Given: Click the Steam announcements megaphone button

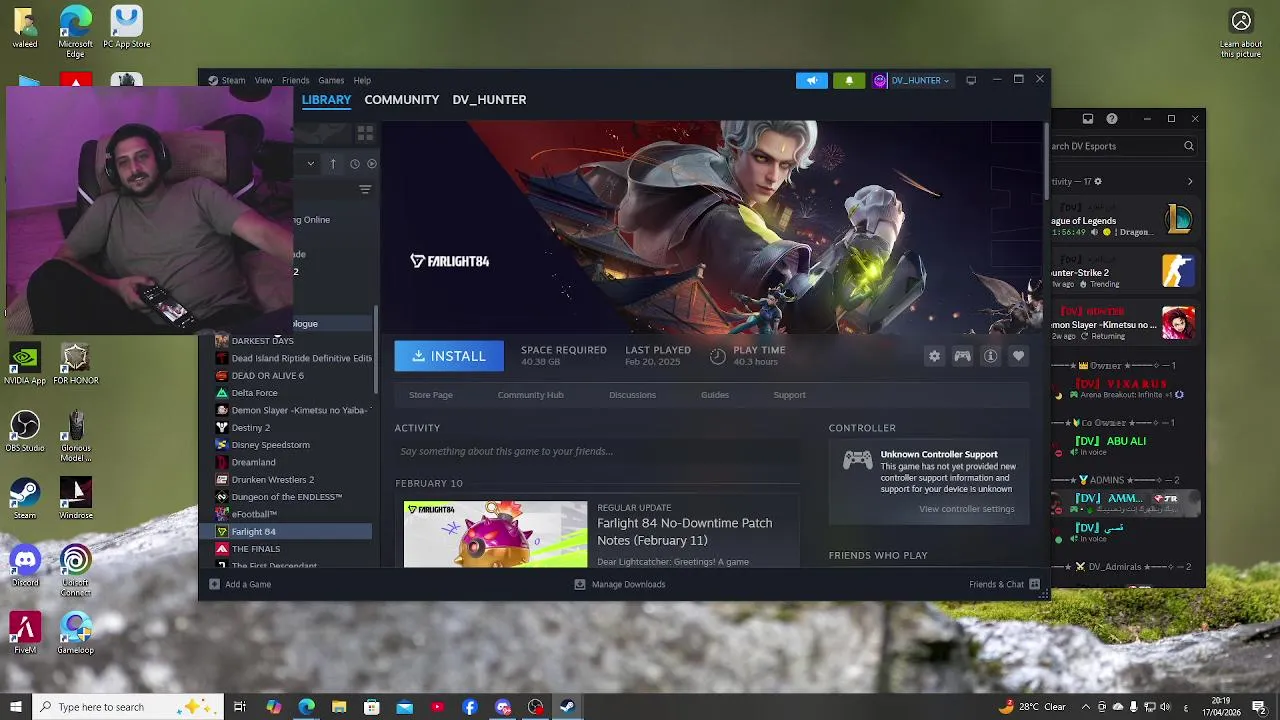Looking at the screenshot, I should (x=812, y=81).
